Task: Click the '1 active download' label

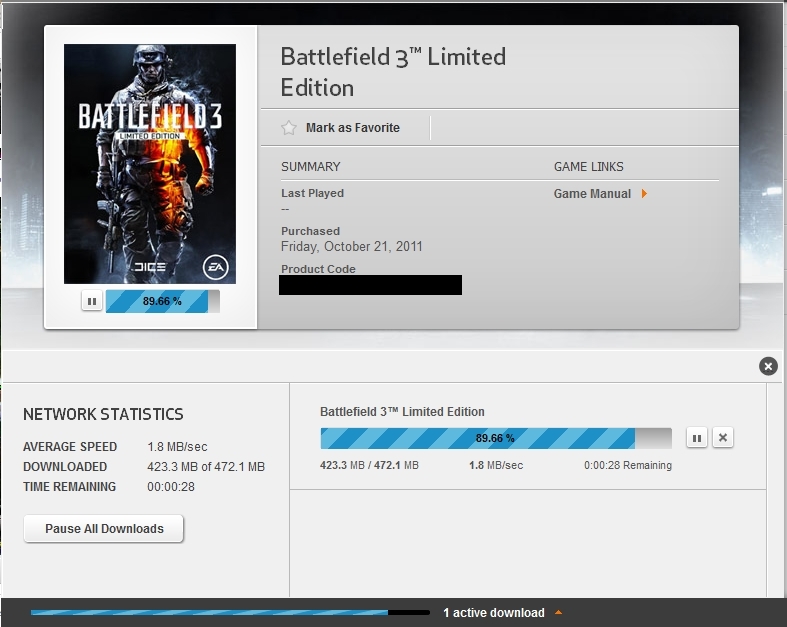Action: (494, 613)
